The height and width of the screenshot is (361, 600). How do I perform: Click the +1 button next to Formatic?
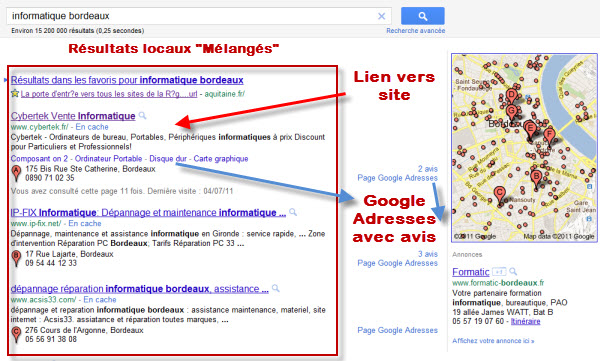point(499,272)
